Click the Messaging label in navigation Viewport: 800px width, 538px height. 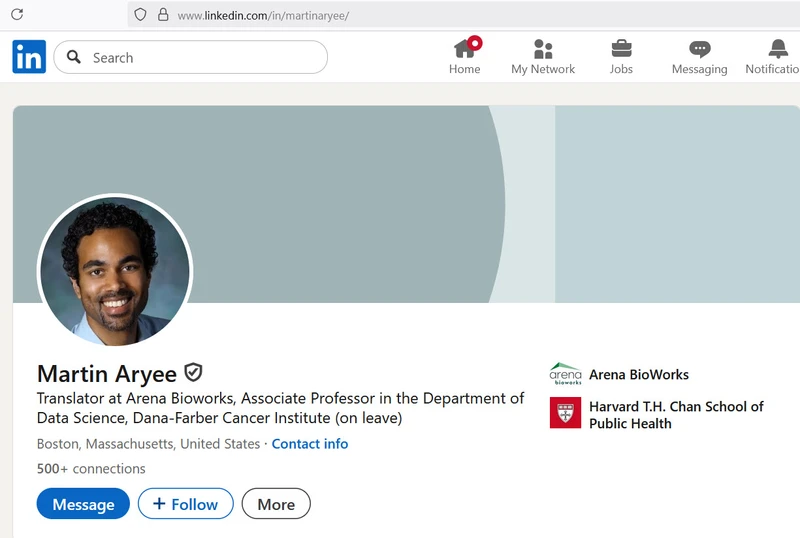[x=699, y=69]
